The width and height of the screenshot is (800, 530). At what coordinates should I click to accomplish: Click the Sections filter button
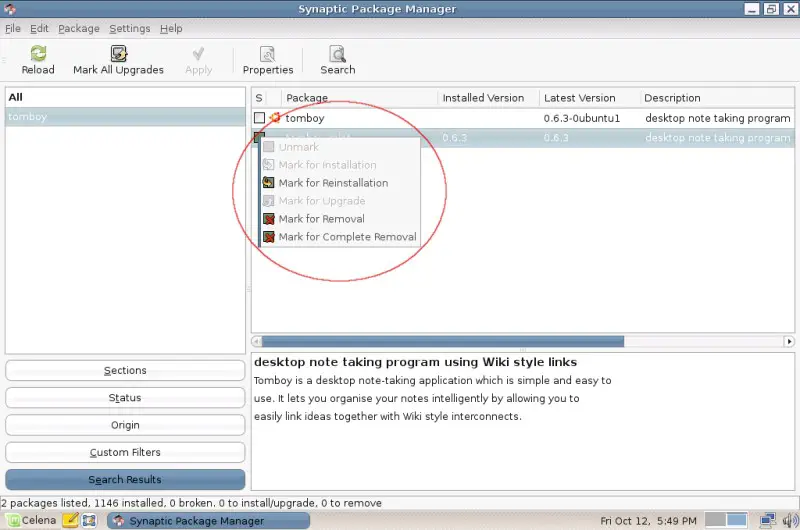point(125,370)
